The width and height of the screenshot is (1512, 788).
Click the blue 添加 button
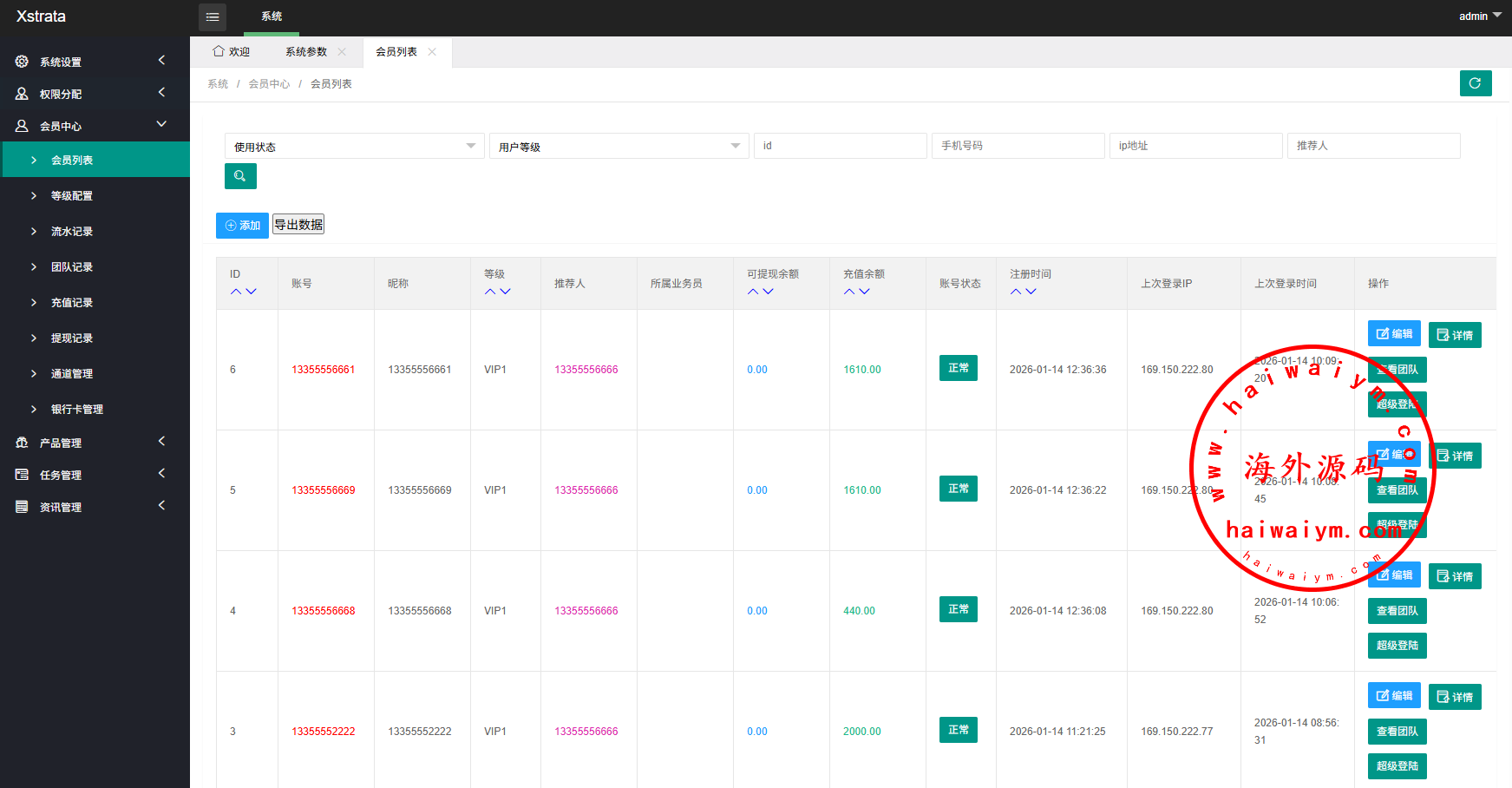point(242,226)
